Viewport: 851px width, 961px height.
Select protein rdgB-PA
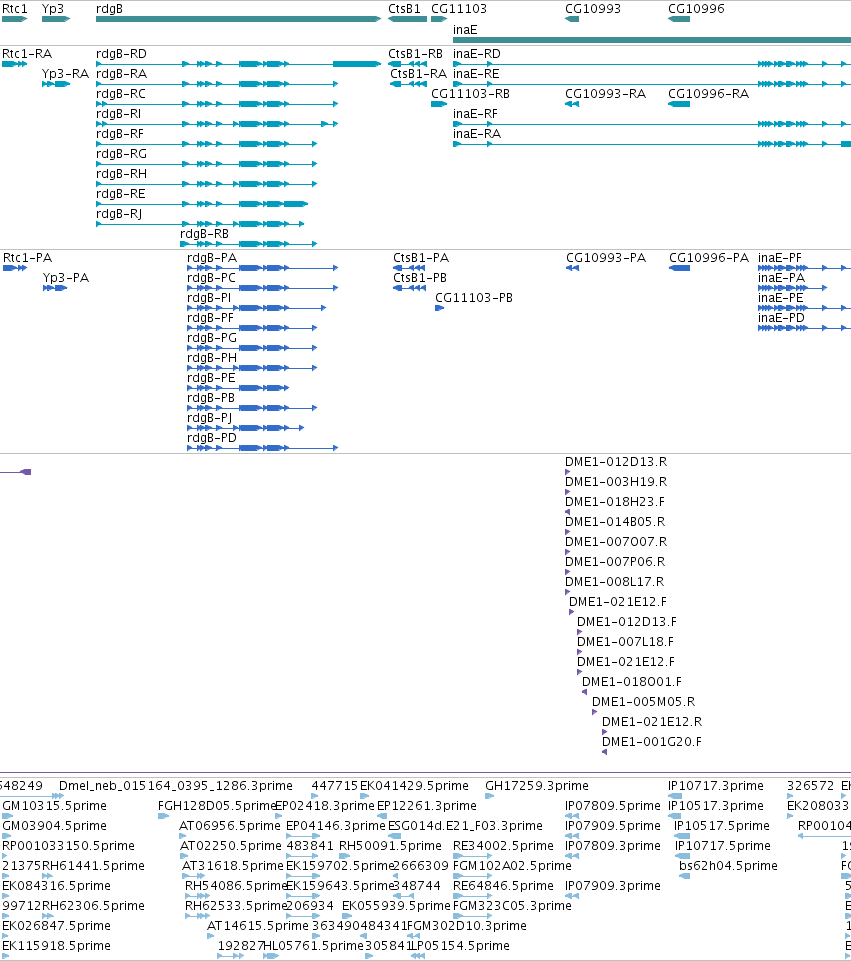pyautogui.click(x=262, y=268)
